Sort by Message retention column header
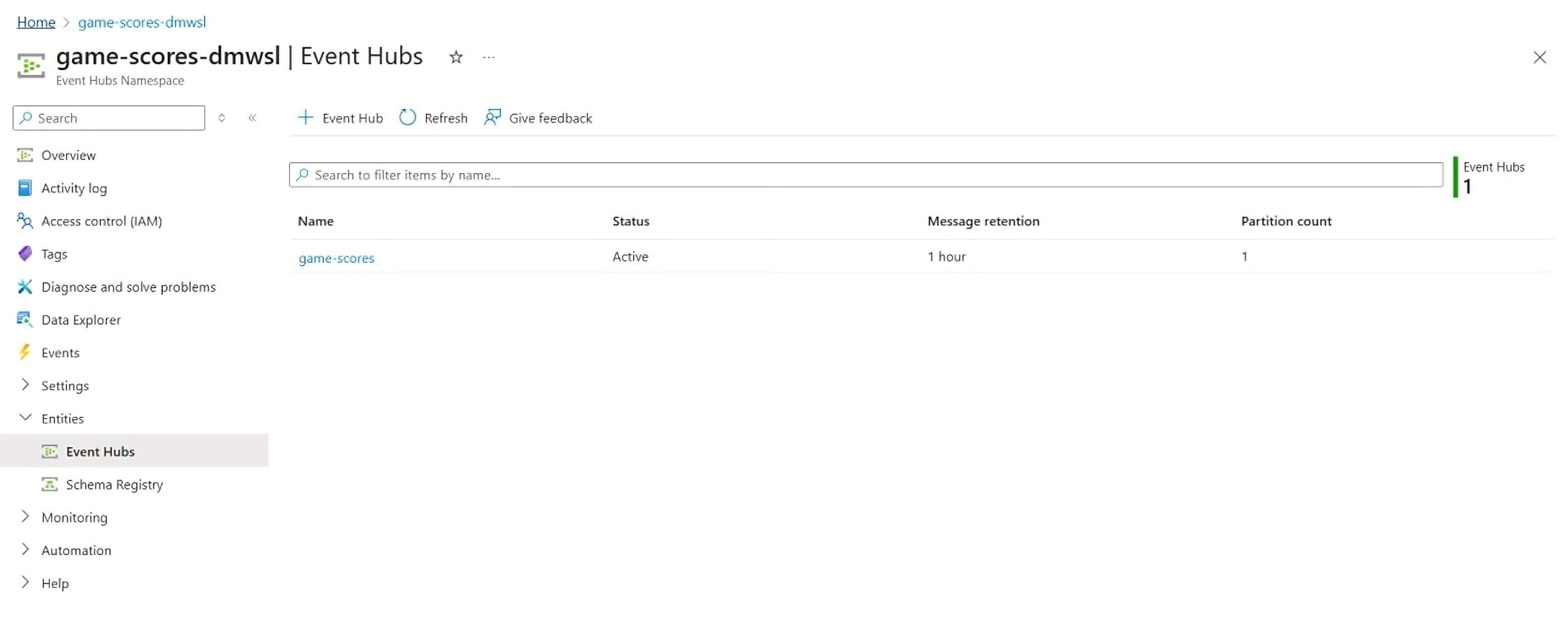 983,221
